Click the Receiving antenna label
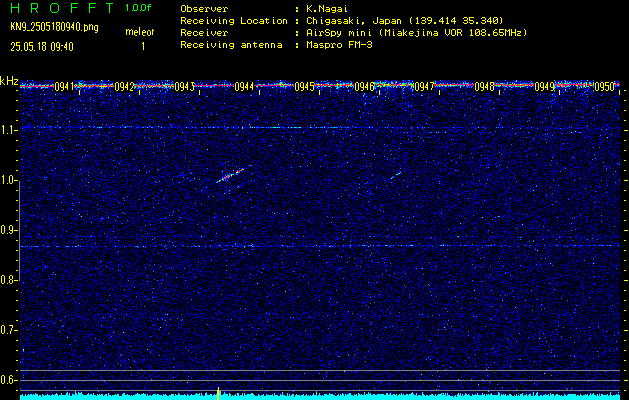Viewport: 629px width, 400px height. (231, 45)
